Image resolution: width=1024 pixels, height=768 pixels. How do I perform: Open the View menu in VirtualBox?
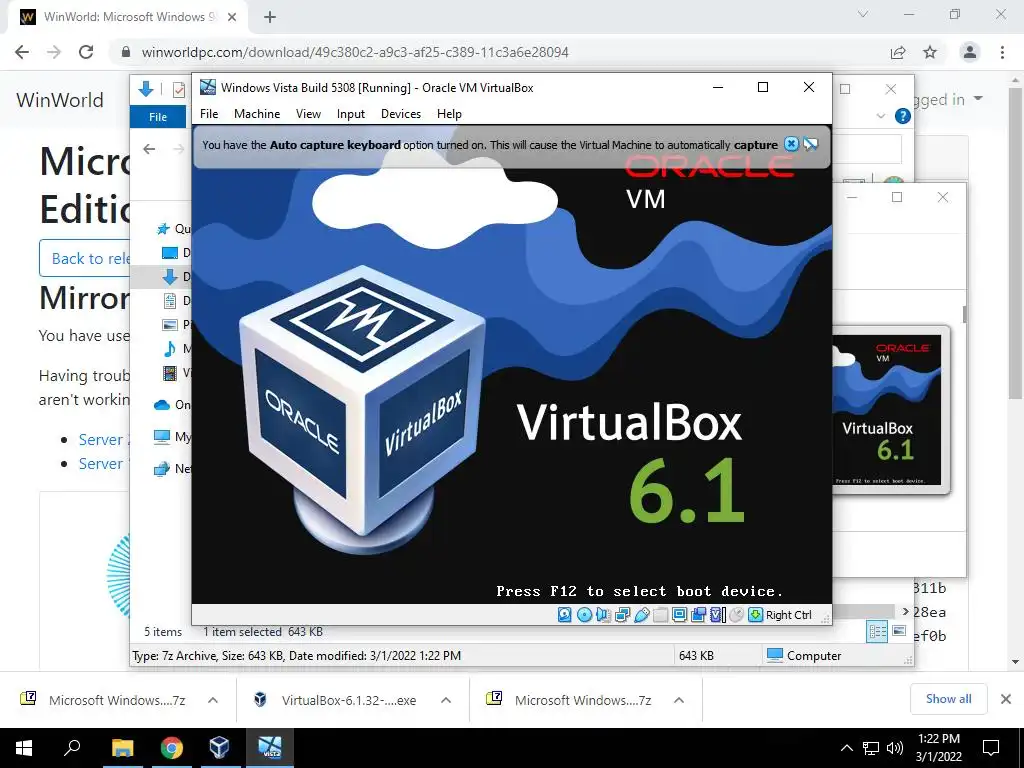click(x=308, y=114)
